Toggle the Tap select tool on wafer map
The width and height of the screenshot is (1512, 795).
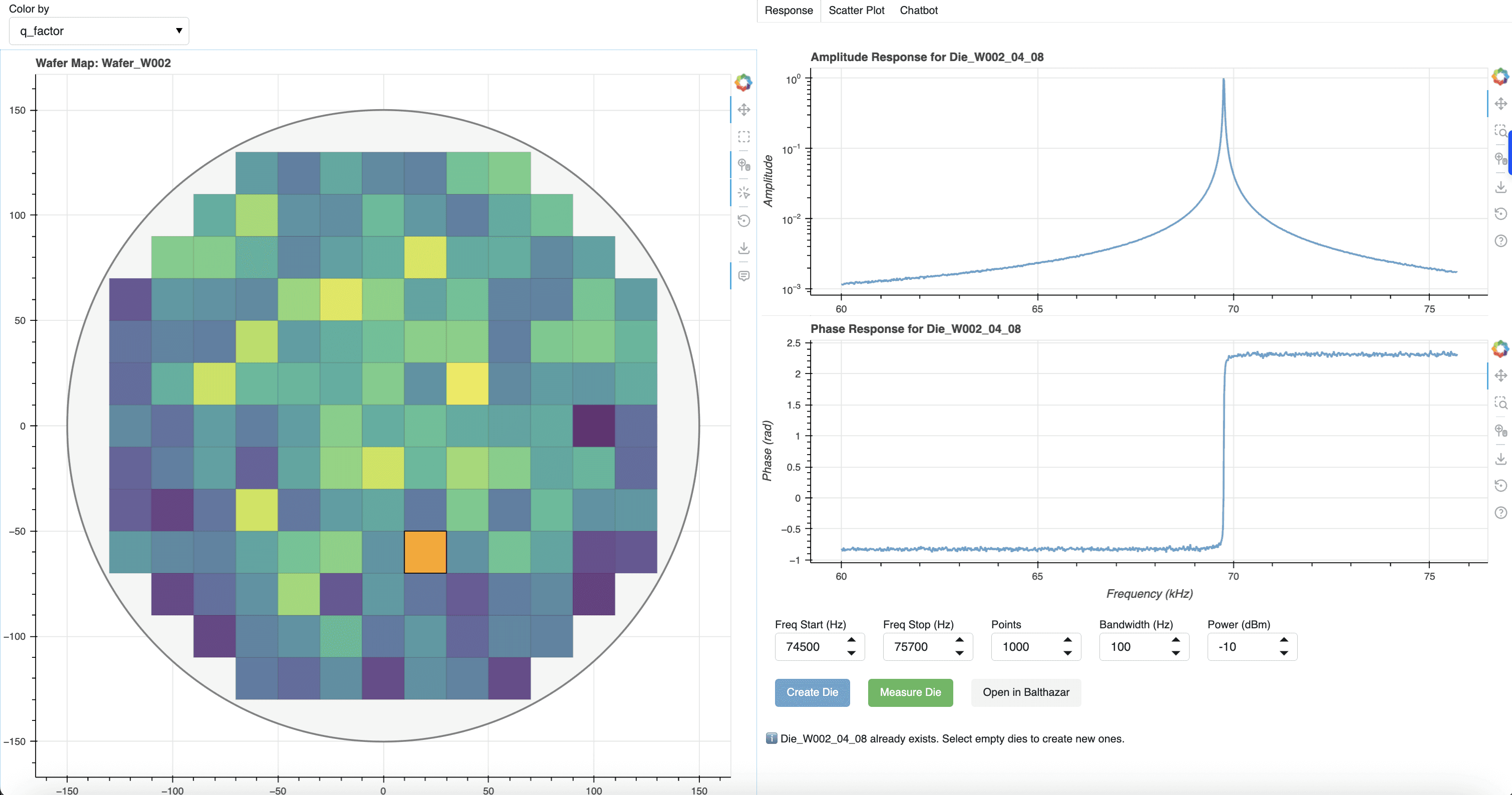click(743, 192)
